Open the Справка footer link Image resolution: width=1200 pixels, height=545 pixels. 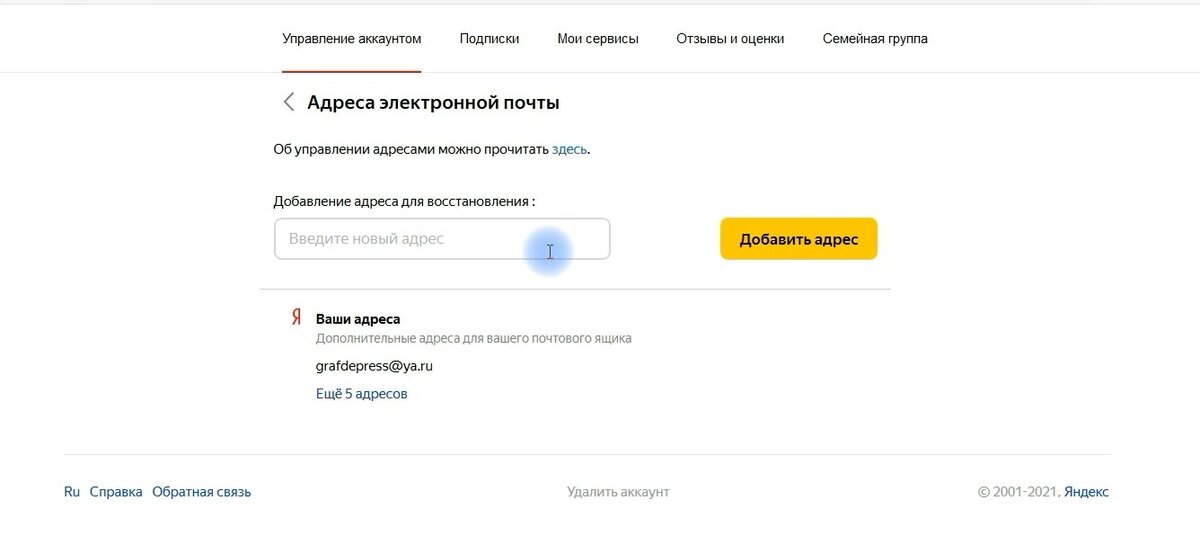tap(116, 492)
